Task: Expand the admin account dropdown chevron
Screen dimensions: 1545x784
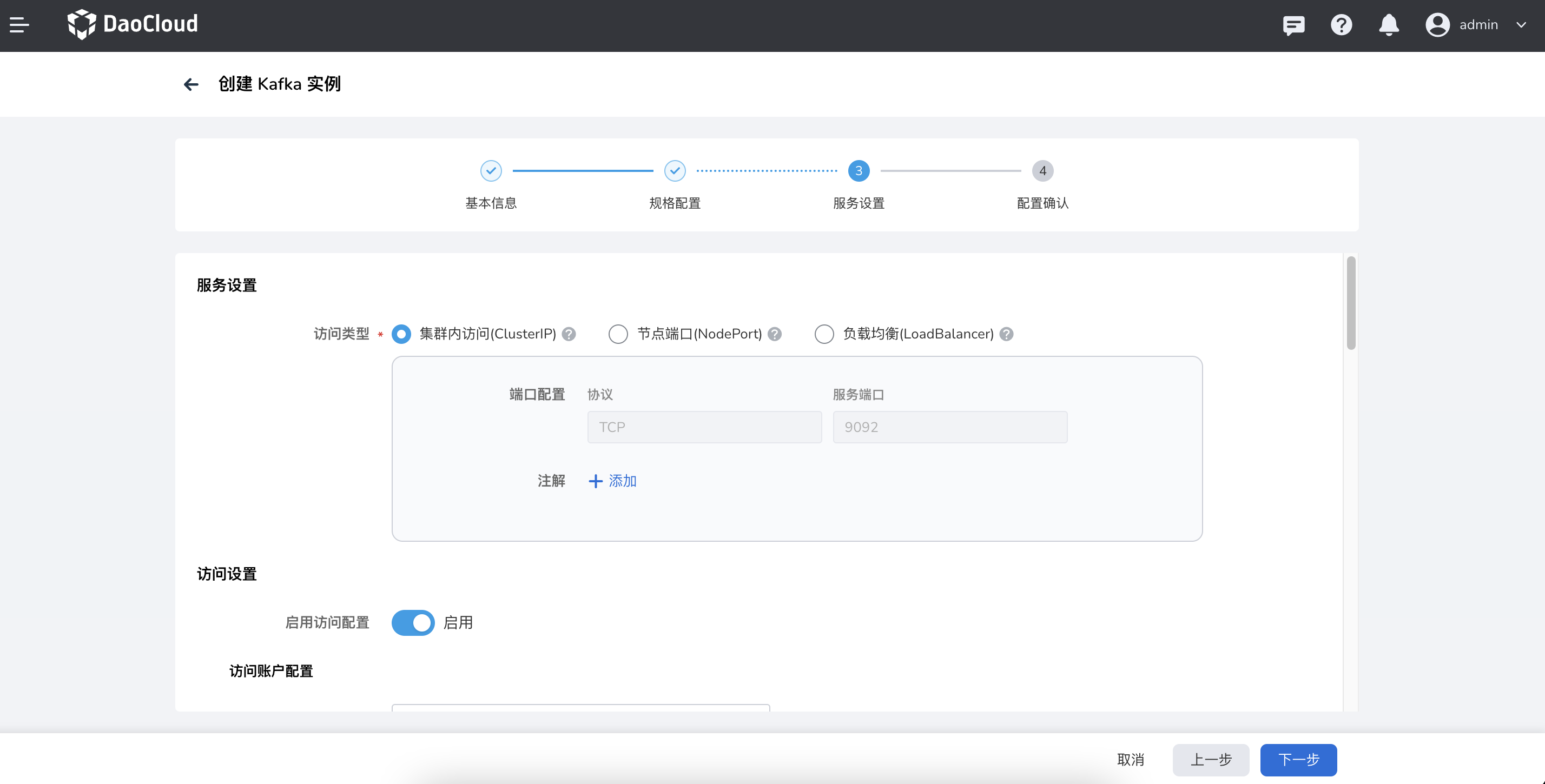Action: coord(1521,25)
